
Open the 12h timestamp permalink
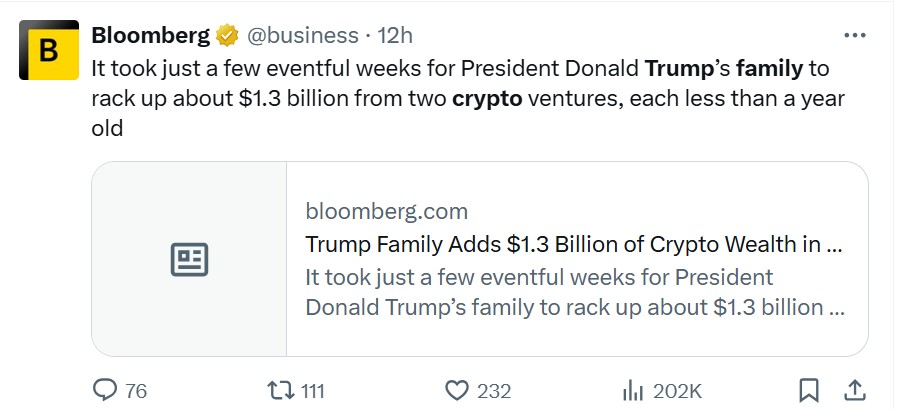point(395,36)
